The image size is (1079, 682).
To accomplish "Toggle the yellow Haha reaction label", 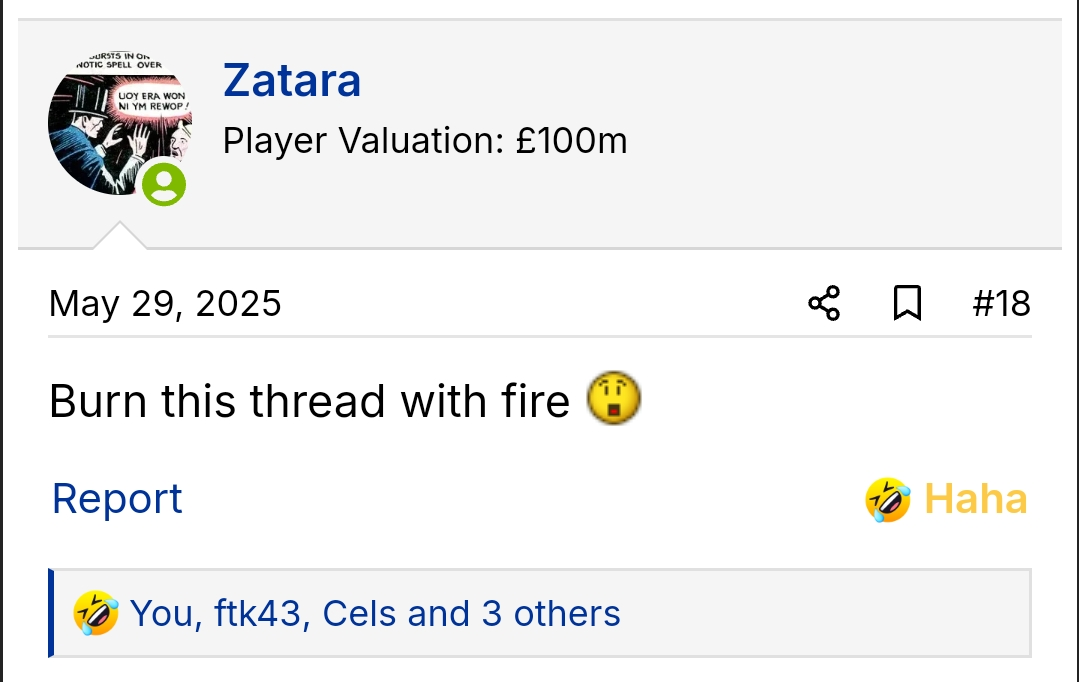I will [975, 498].
